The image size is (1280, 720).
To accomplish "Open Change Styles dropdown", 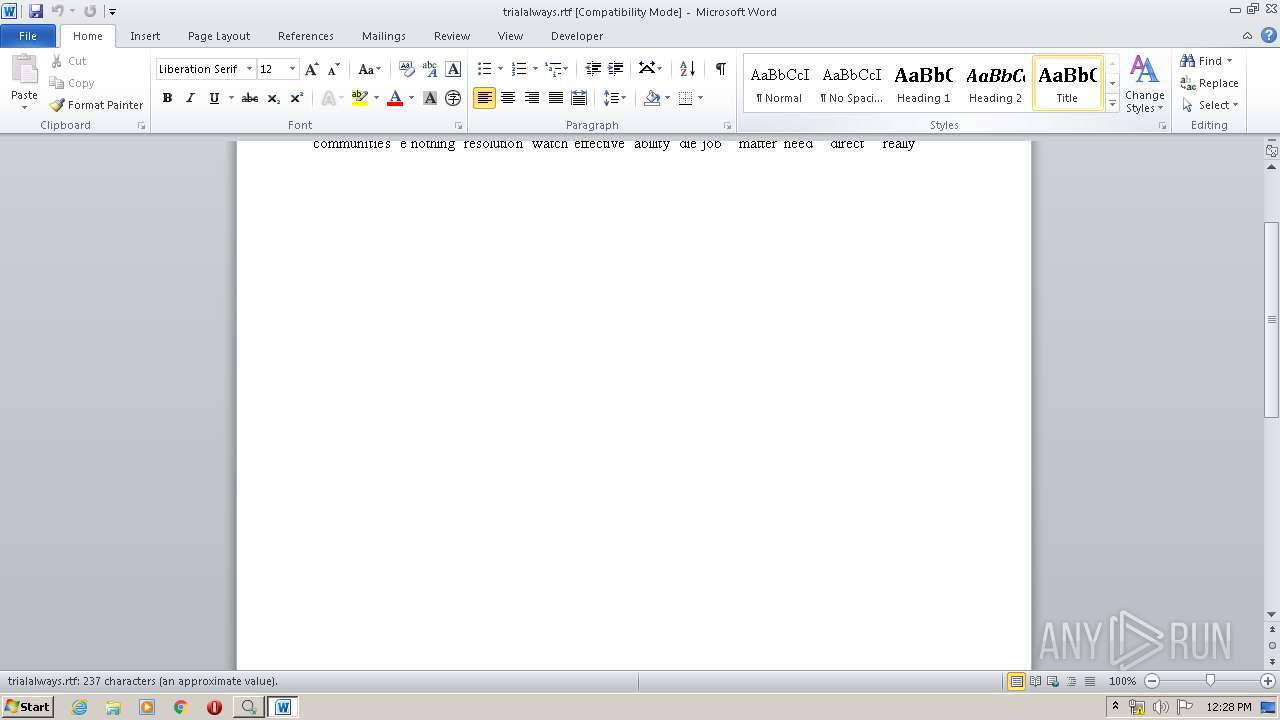I will 1145,85.
